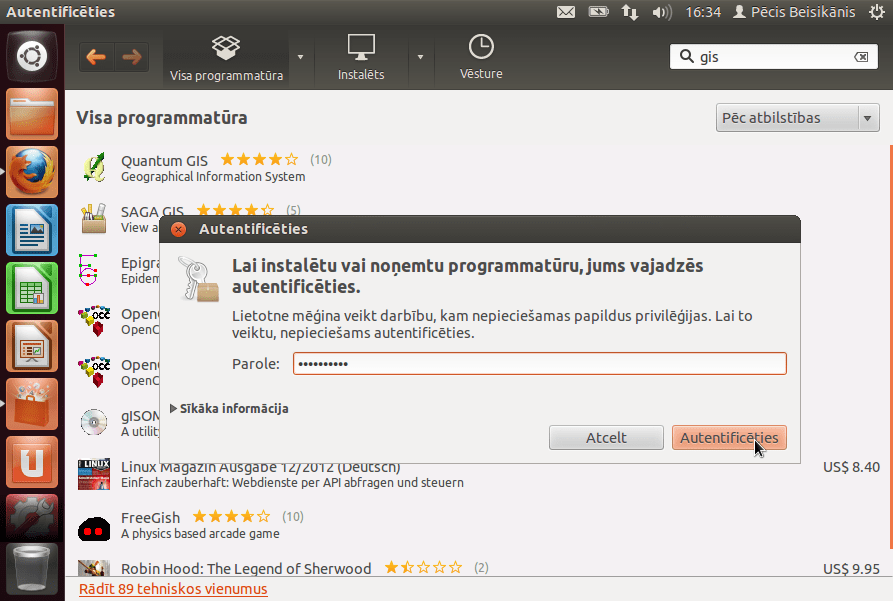Click Rādīt 89 tehniskos vienumus link
The width and height of the screenshot is (893, 601).
point(173,589)
